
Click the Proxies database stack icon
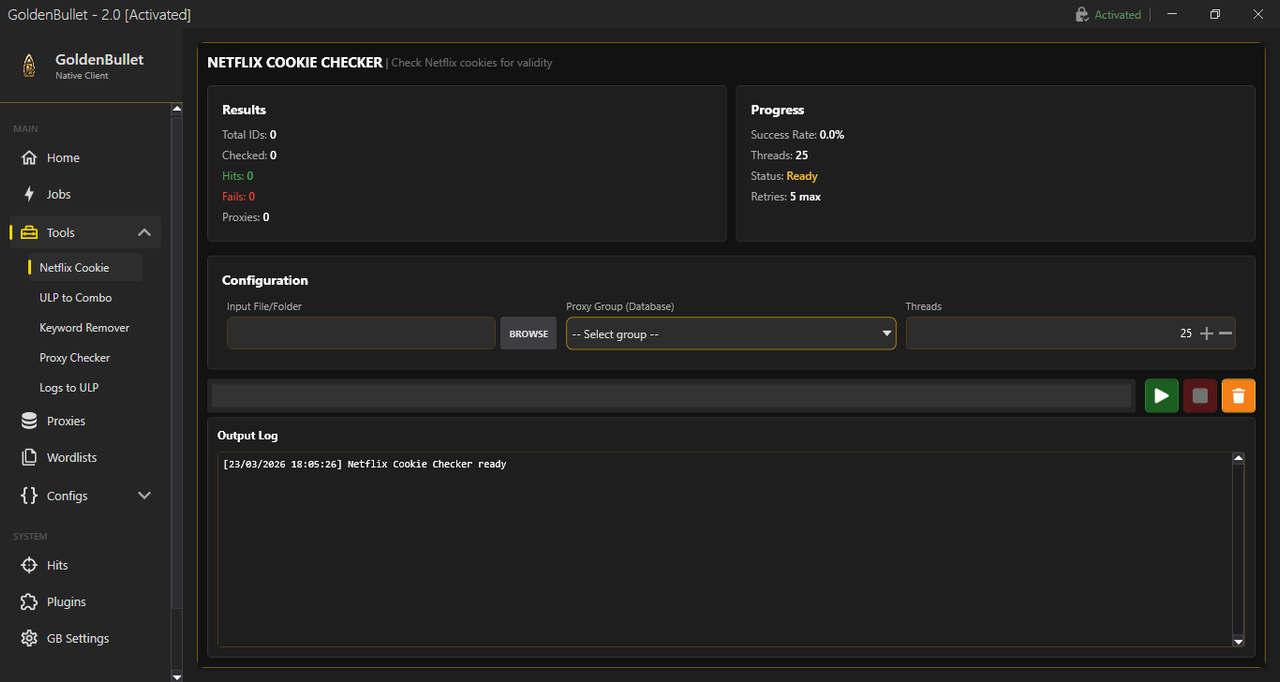(x=29, y=421)
